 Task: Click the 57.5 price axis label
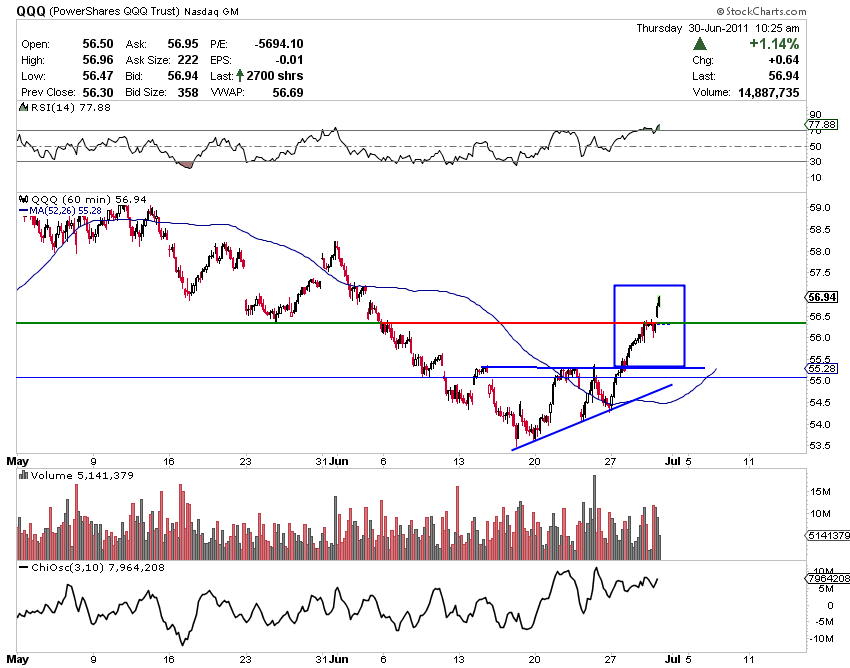tap(820, 273)
